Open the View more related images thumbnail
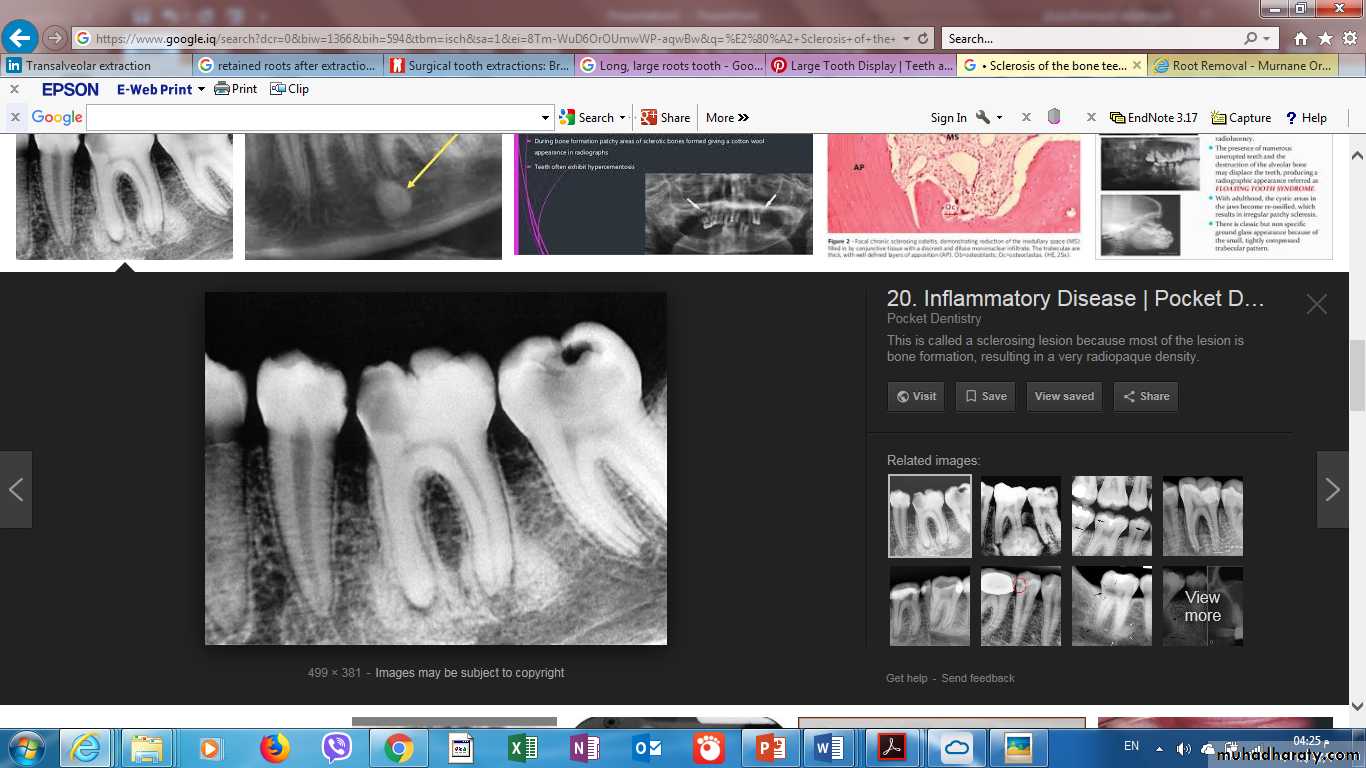The width and height of the screenshot is (1366, 768). (1202, 606)
